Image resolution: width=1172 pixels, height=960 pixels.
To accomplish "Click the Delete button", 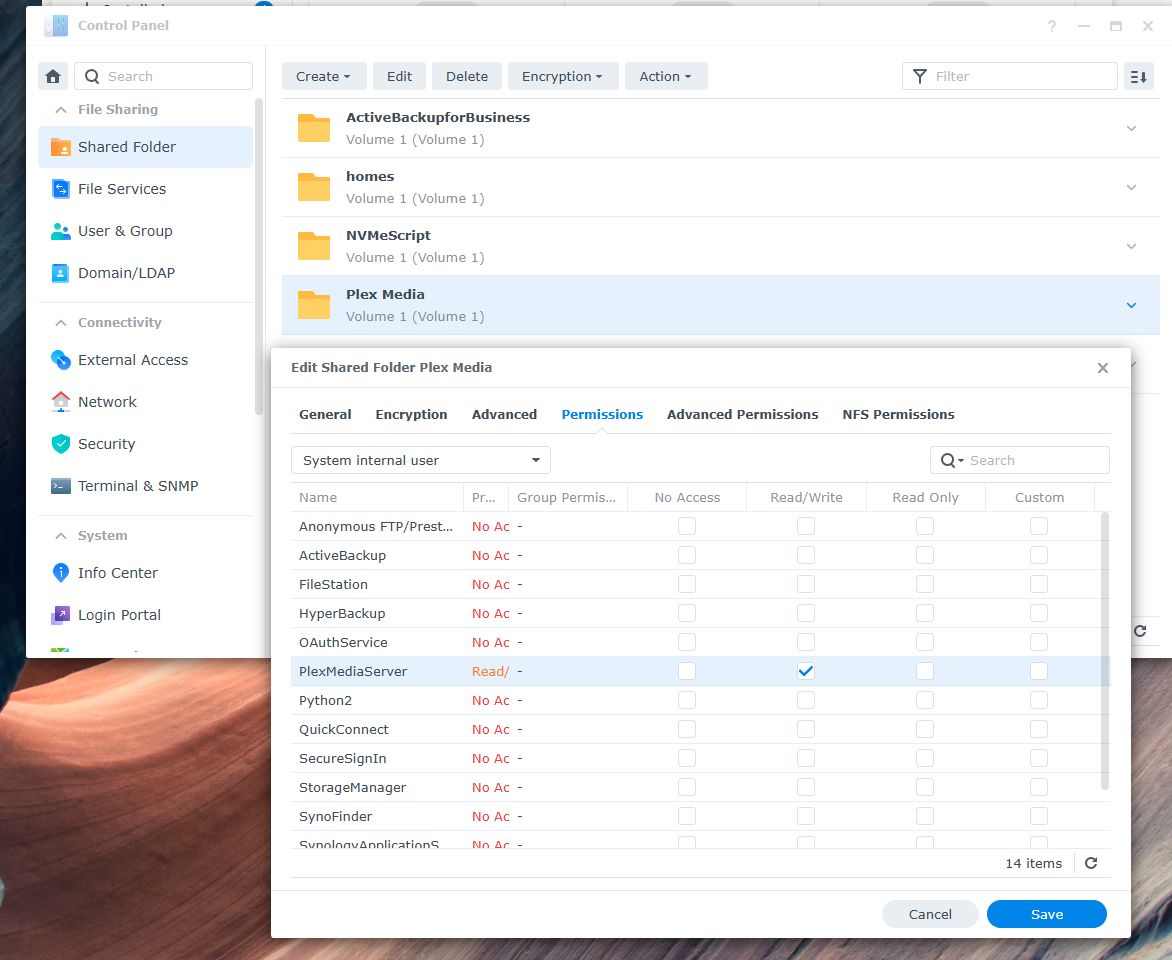I will point(466,76).
